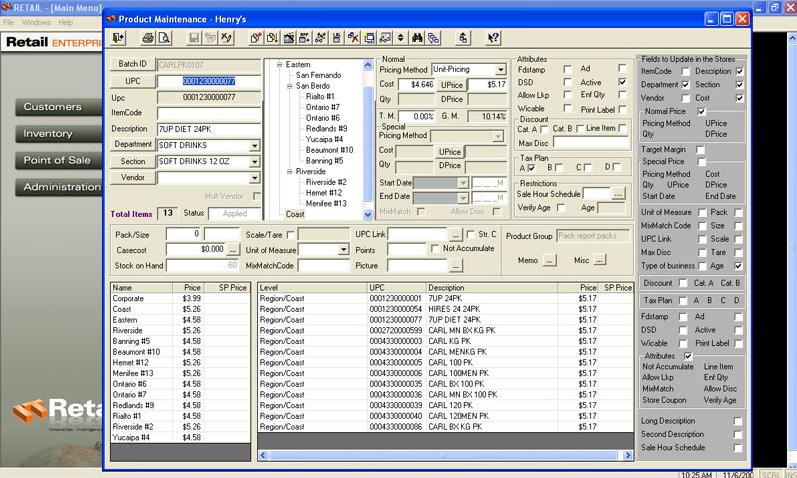Viewport: 797px width, 478px height.
Task: Click the tag with down arrow icon
Action: [x=272, y=38]
